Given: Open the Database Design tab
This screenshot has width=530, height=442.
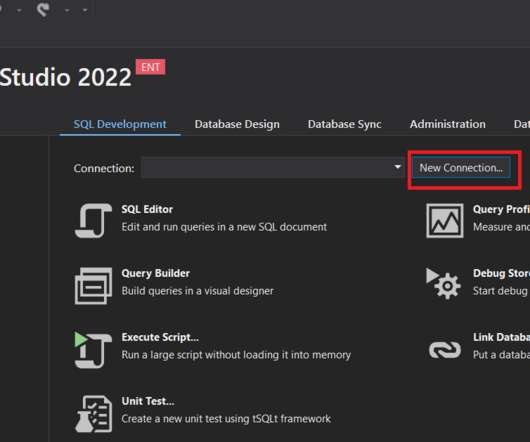Looking at the screenshot, I should point(237,124).
